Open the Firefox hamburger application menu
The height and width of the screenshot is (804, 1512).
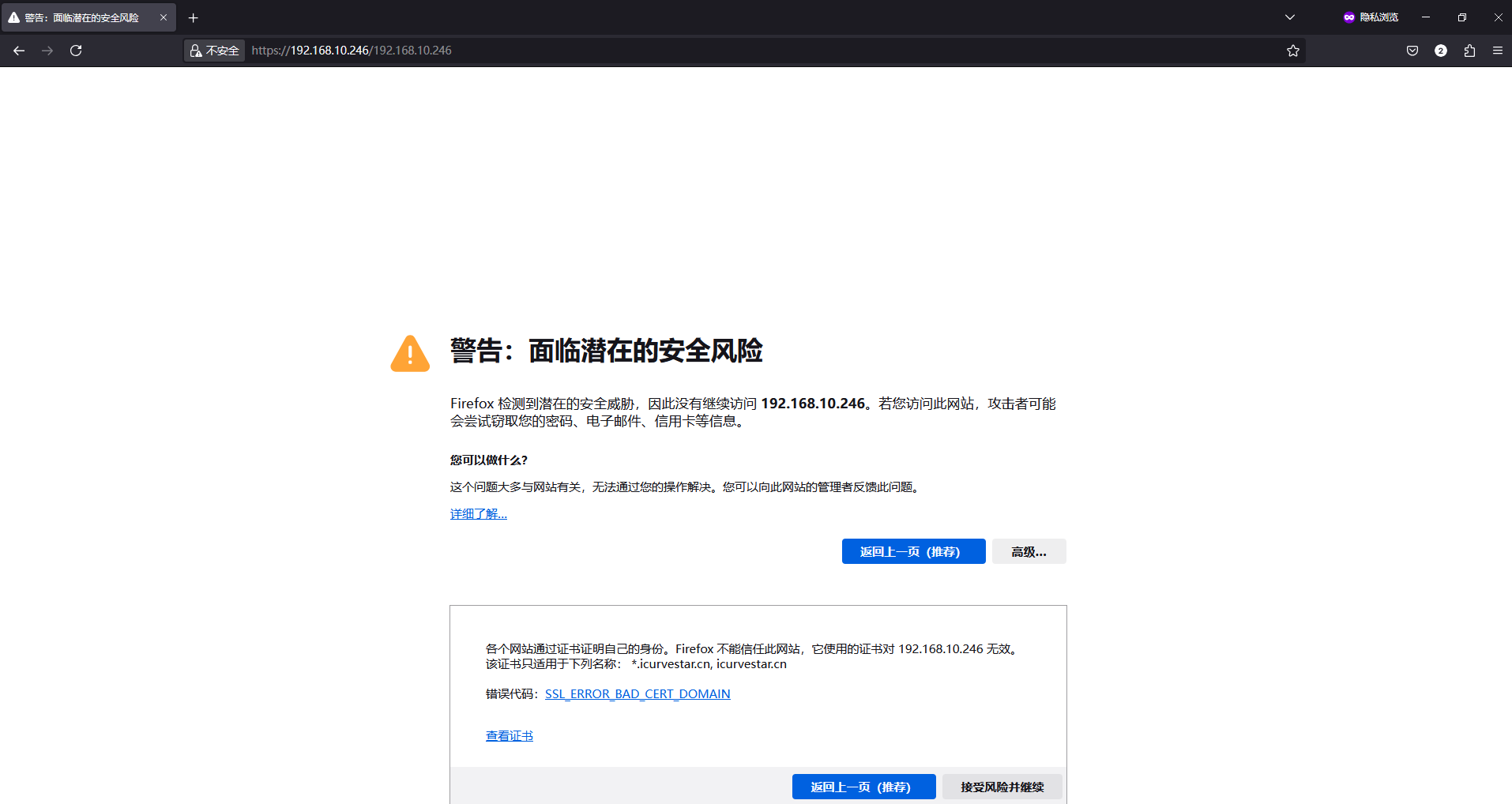coord(1497,51)
